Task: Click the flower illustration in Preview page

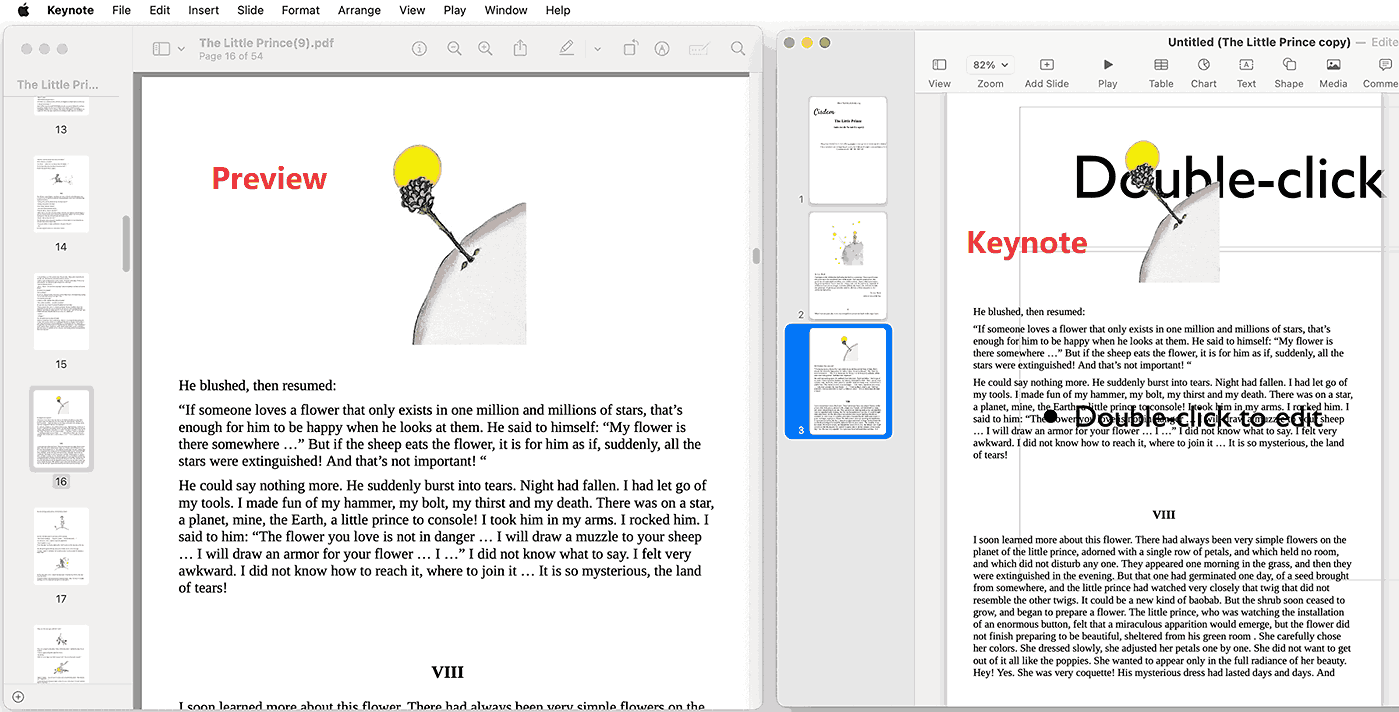Action: 459,243
